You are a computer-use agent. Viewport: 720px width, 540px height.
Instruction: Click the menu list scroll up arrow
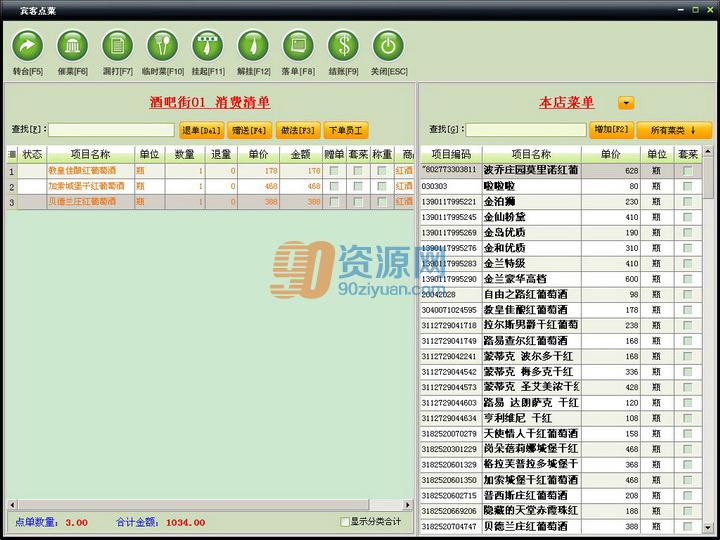click(x=708, y=151)
